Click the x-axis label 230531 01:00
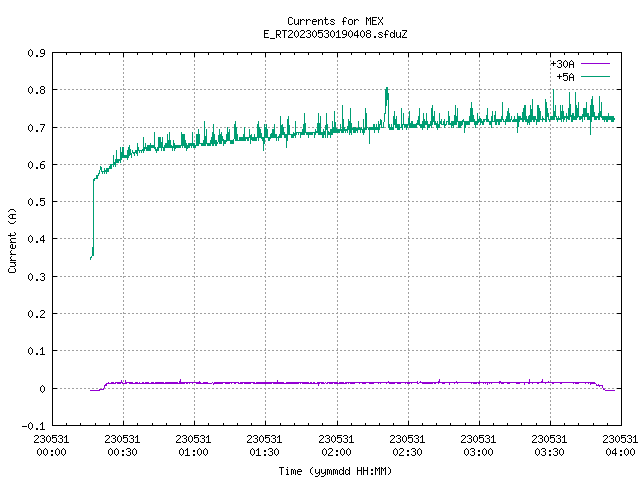The image size is (640, 480). click(193, 446)
